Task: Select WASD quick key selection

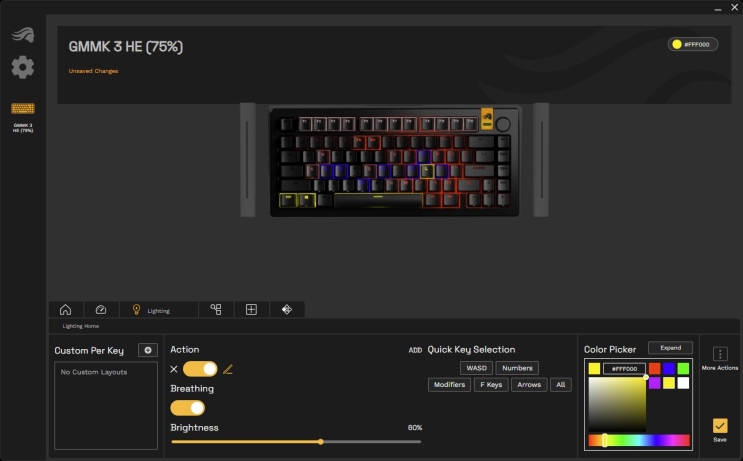Action: tap(476, 368)
